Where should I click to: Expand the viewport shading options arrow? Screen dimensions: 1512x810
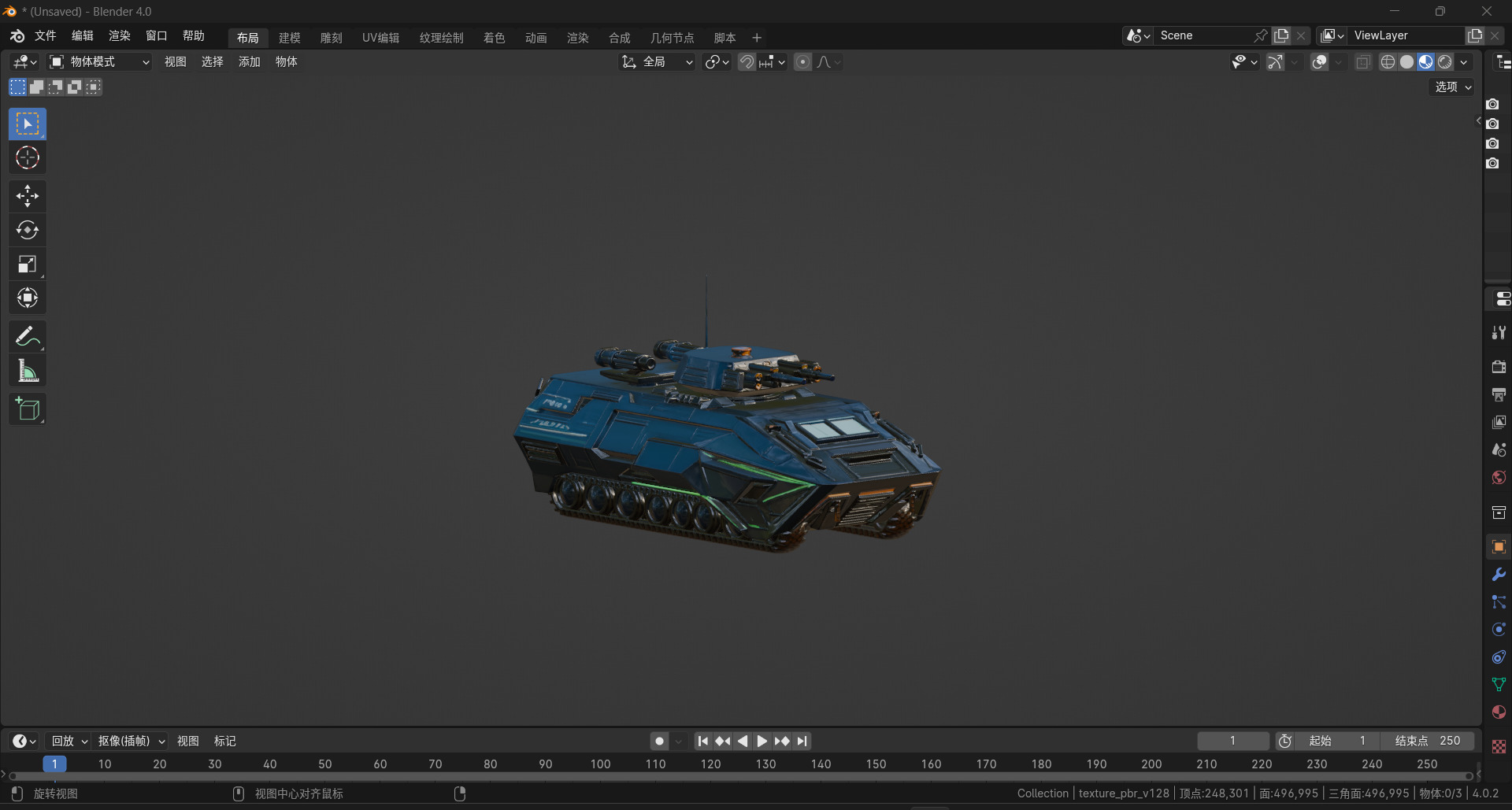(1464, 62)
